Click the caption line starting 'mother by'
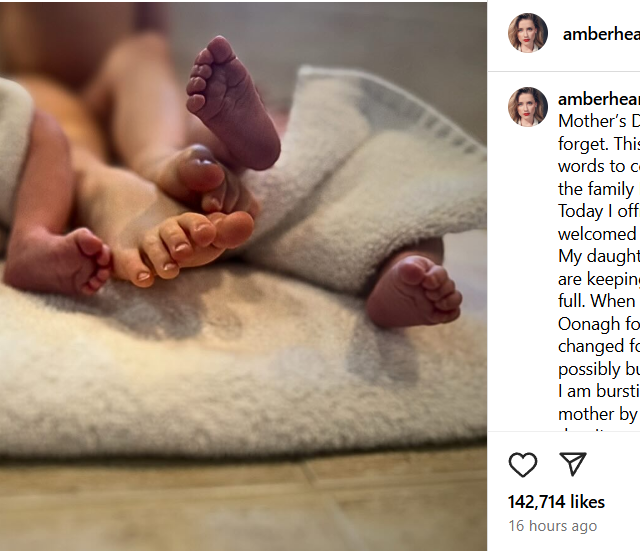640x551 pixels. 598,414
